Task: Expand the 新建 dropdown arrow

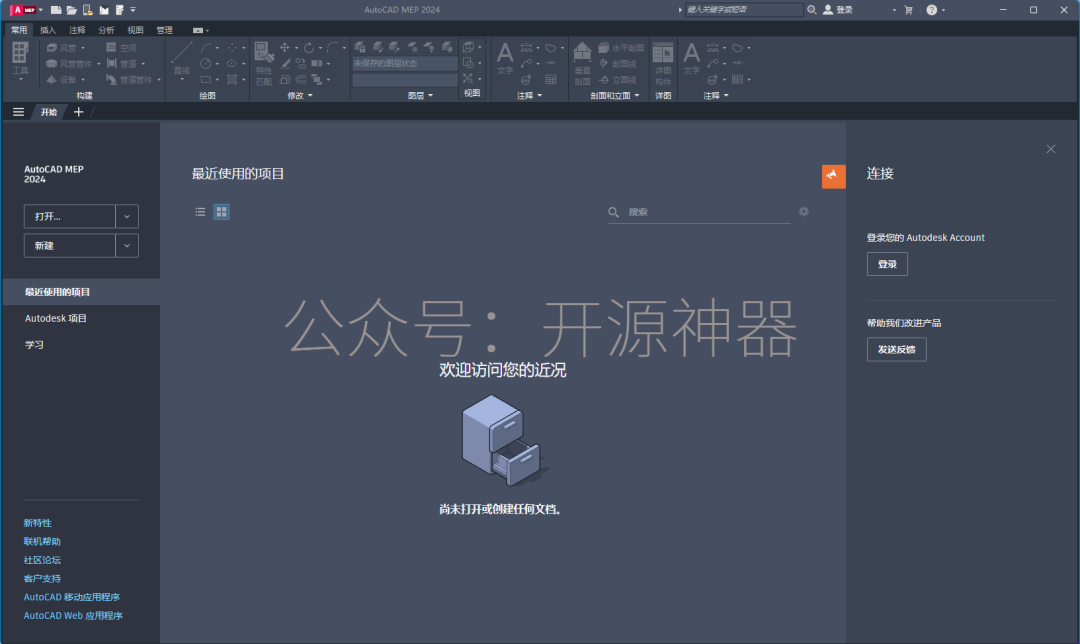Action: tap(127, 245)
